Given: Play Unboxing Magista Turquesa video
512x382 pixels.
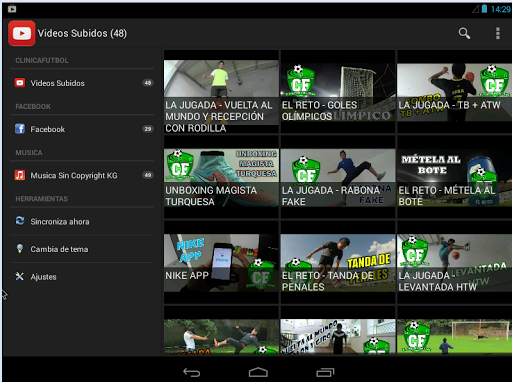Looking at the screenshot, I should click(x=221, y=178).
